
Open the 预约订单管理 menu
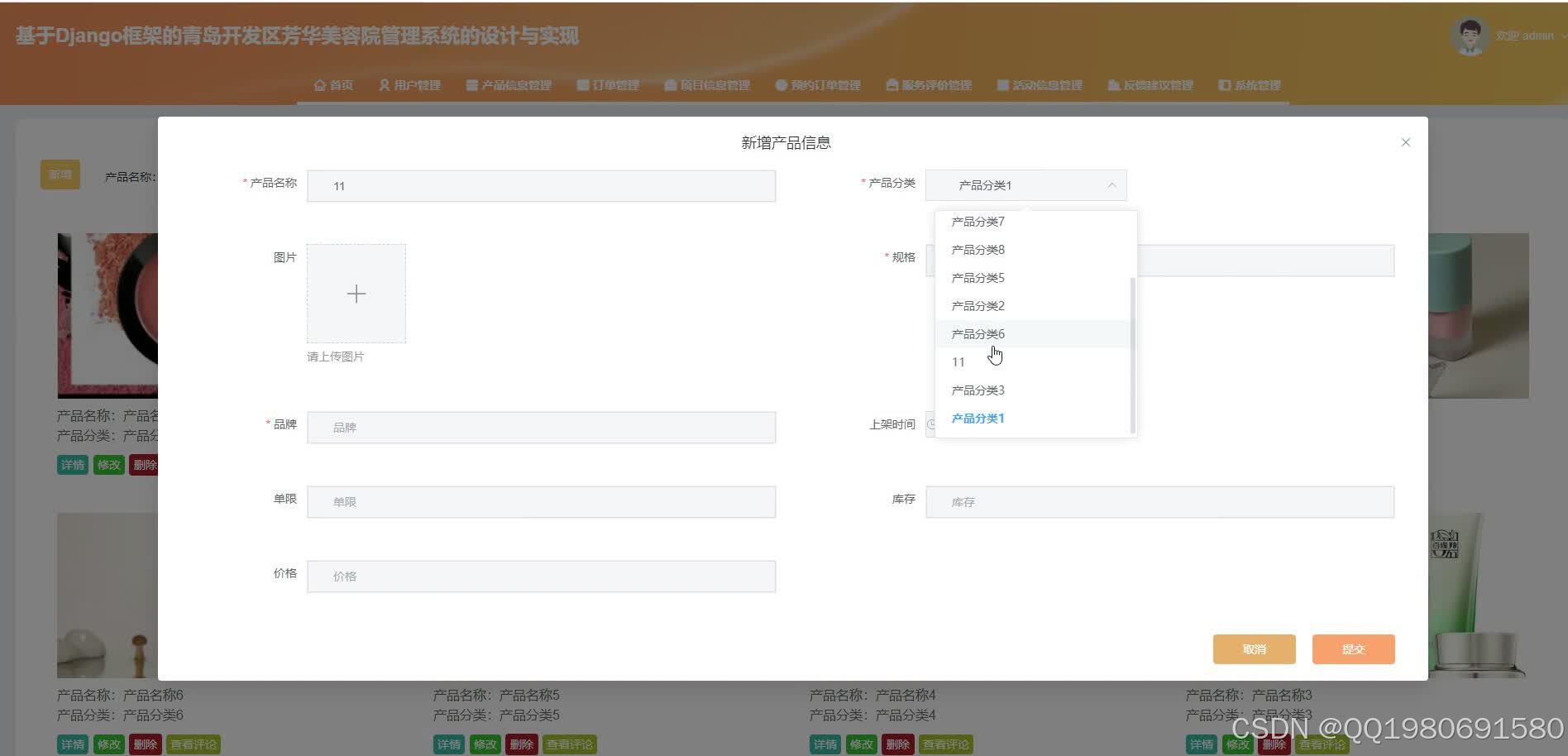[x=818, y=85]
